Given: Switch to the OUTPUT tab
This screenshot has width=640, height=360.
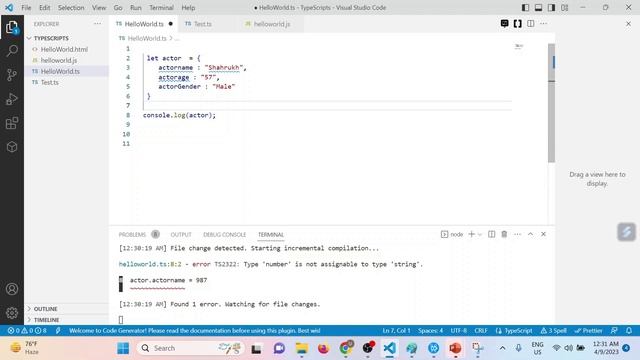Looking at the screenshot, I should 181,234.
